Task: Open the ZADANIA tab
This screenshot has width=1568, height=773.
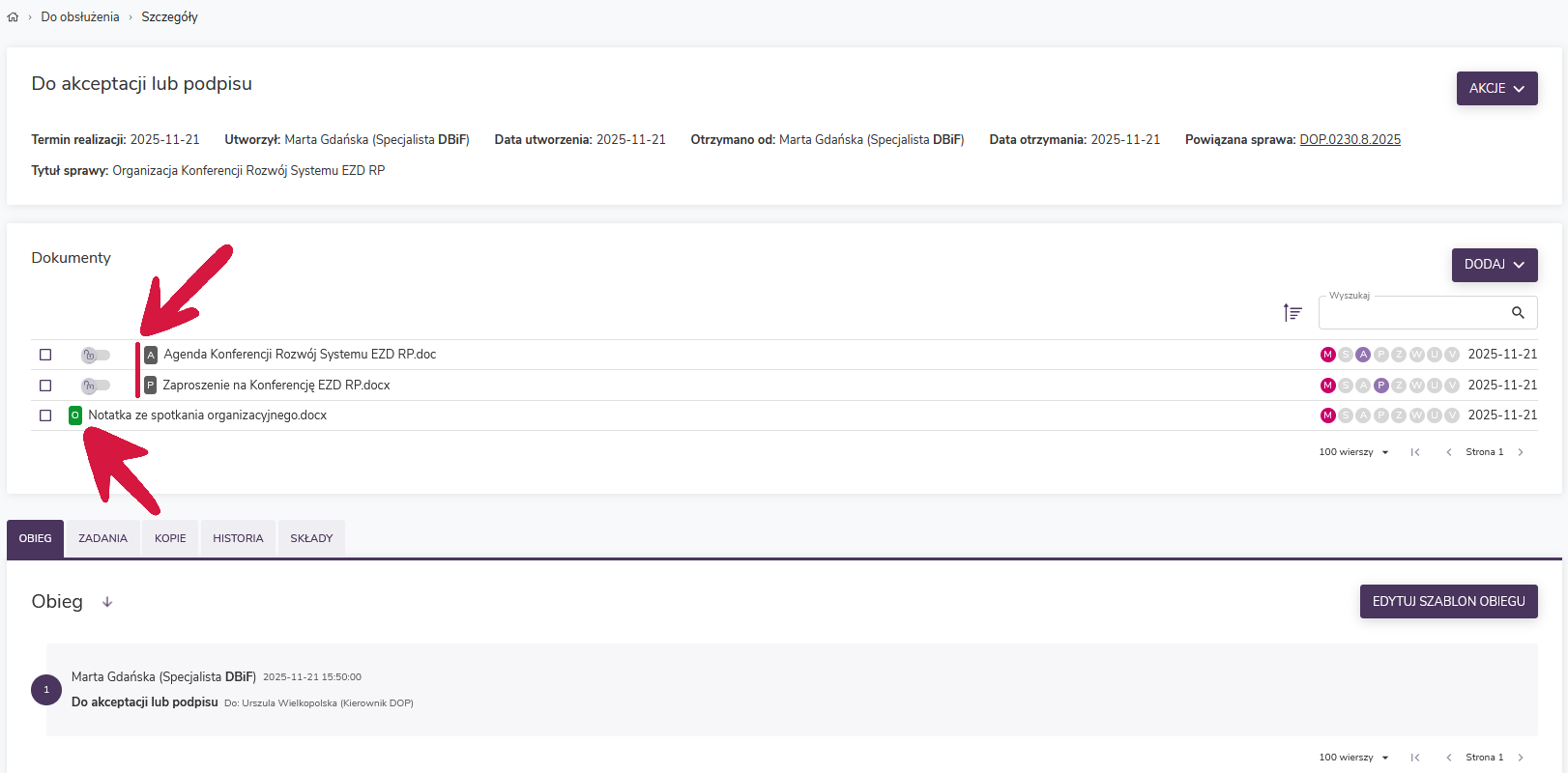Action: coord(102,539)
